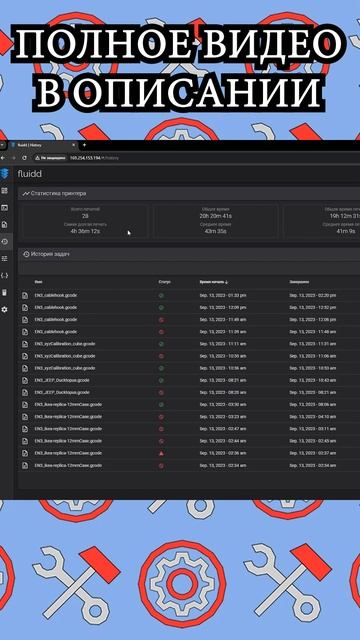Open the Dashboard sidebar icon

pos(4,191)
